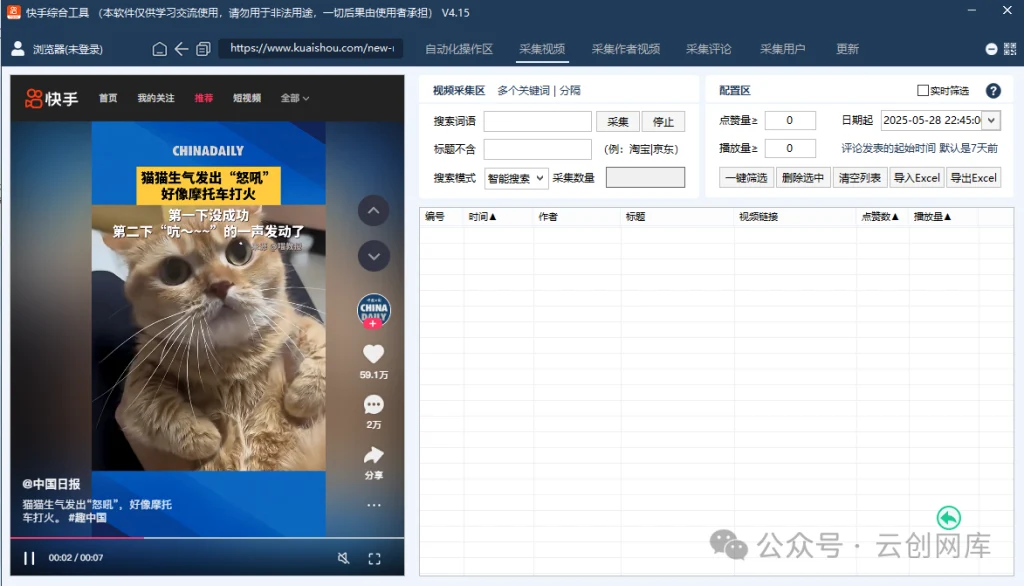Viewport: 1024px width, 586px height.
Task: Open the 采集作者视频 tab
Action: (x=626, y=49)
